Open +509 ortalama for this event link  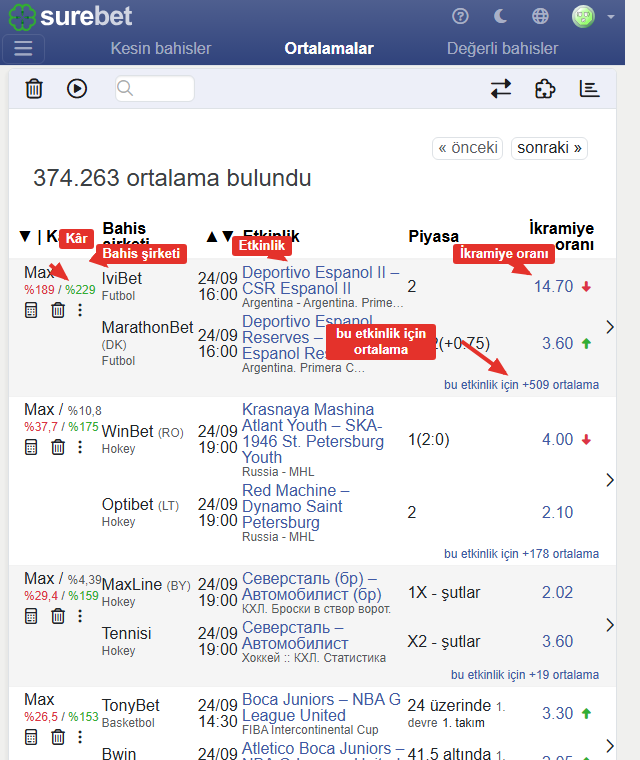(521, 385)
